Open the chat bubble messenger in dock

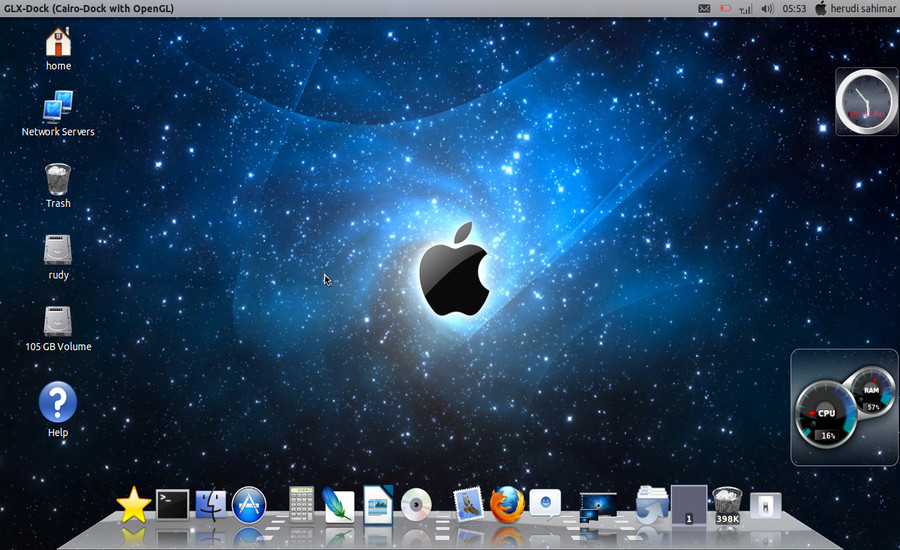click(545, 504)
